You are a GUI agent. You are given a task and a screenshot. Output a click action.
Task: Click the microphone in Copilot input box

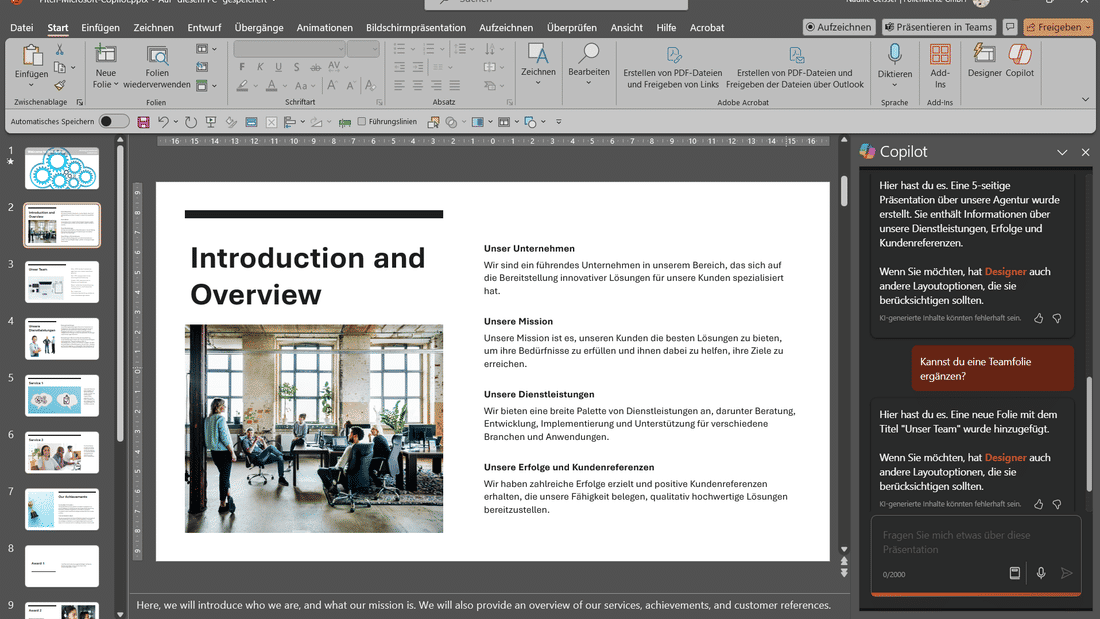1039,573
